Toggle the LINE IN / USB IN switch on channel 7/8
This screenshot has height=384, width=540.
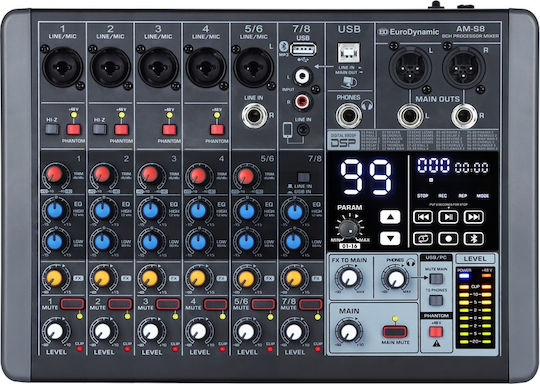pos(303,177)
